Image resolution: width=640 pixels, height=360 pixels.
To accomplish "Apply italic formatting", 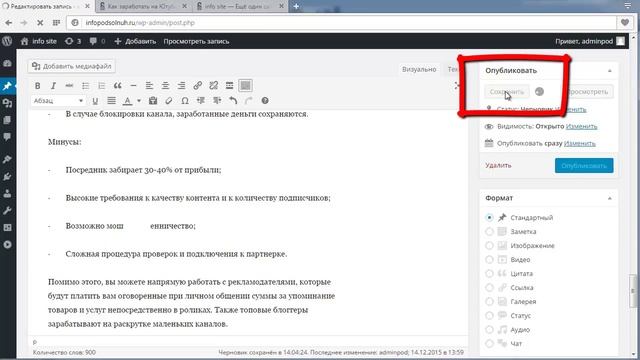I will pyautogui.click(x=53, y=86).
